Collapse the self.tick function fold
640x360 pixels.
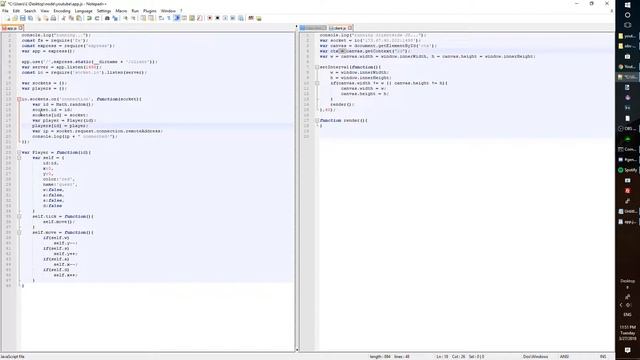pyautogui.click(x=19, y=216)
